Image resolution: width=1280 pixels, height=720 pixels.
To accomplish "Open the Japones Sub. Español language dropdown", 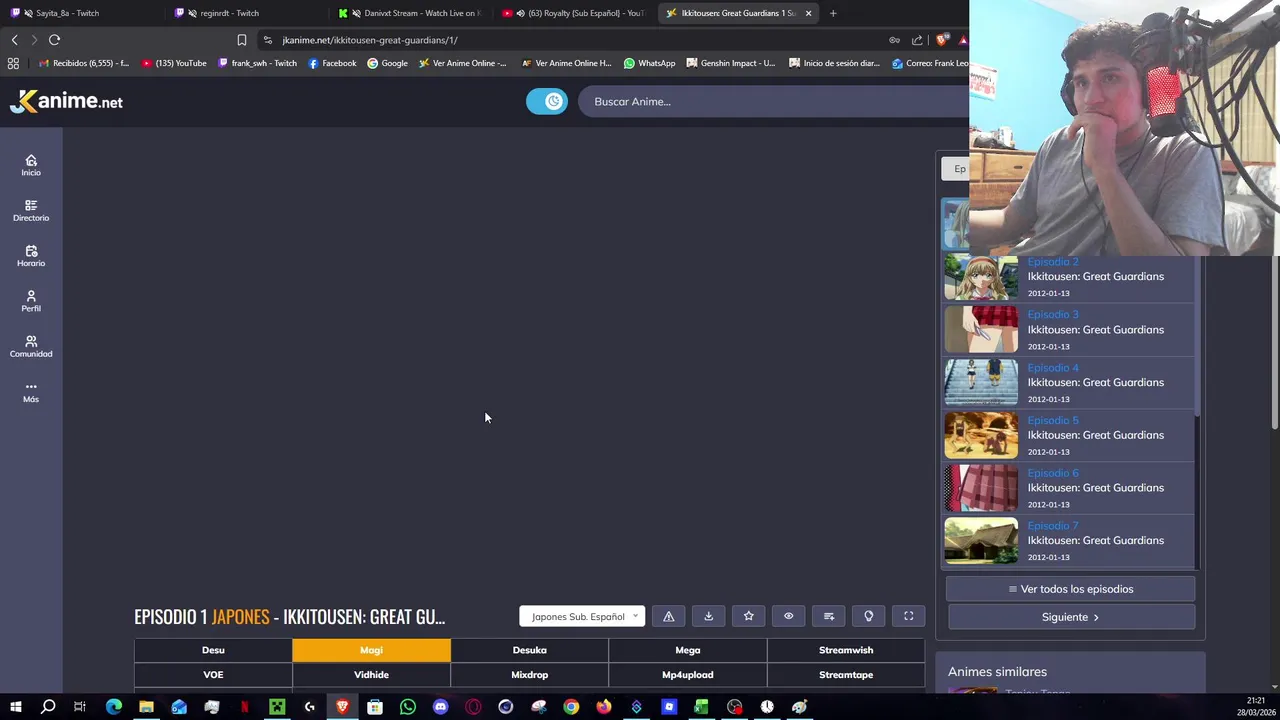I will point(582,616).
